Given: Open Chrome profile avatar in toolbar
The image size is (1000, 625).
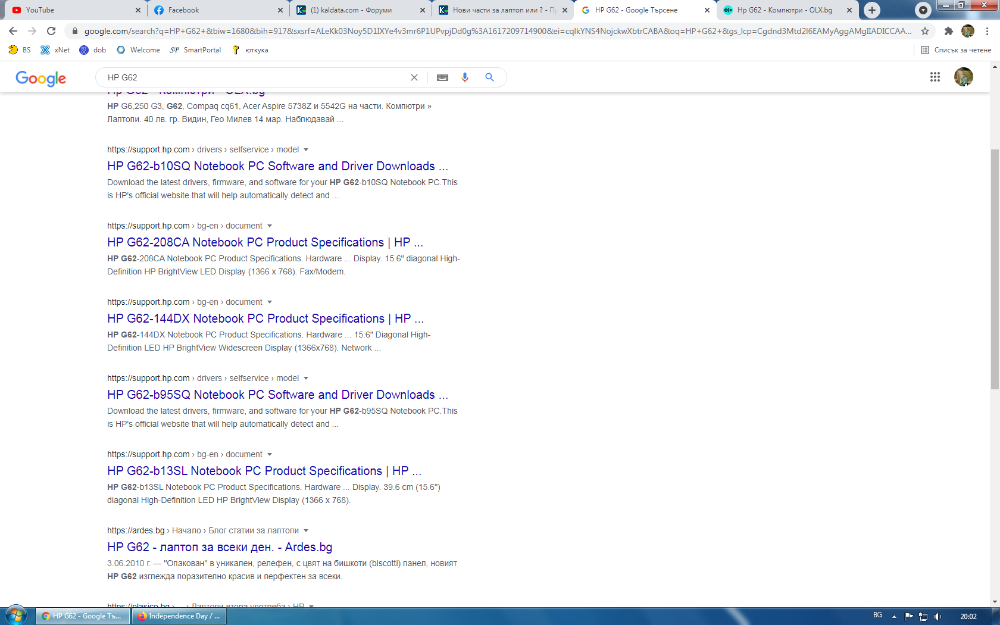Looking at the screenshot, I should pyautogui.click(x=967, y=31).
